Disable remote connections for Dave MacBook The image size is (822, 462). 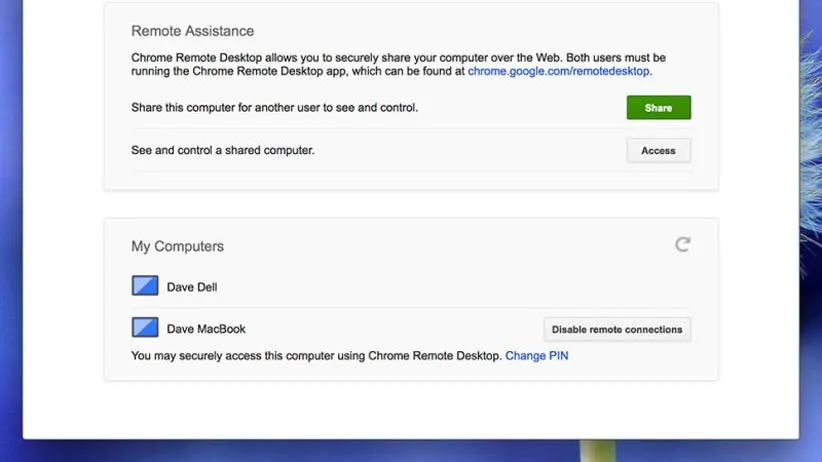(x=617, y=329)
